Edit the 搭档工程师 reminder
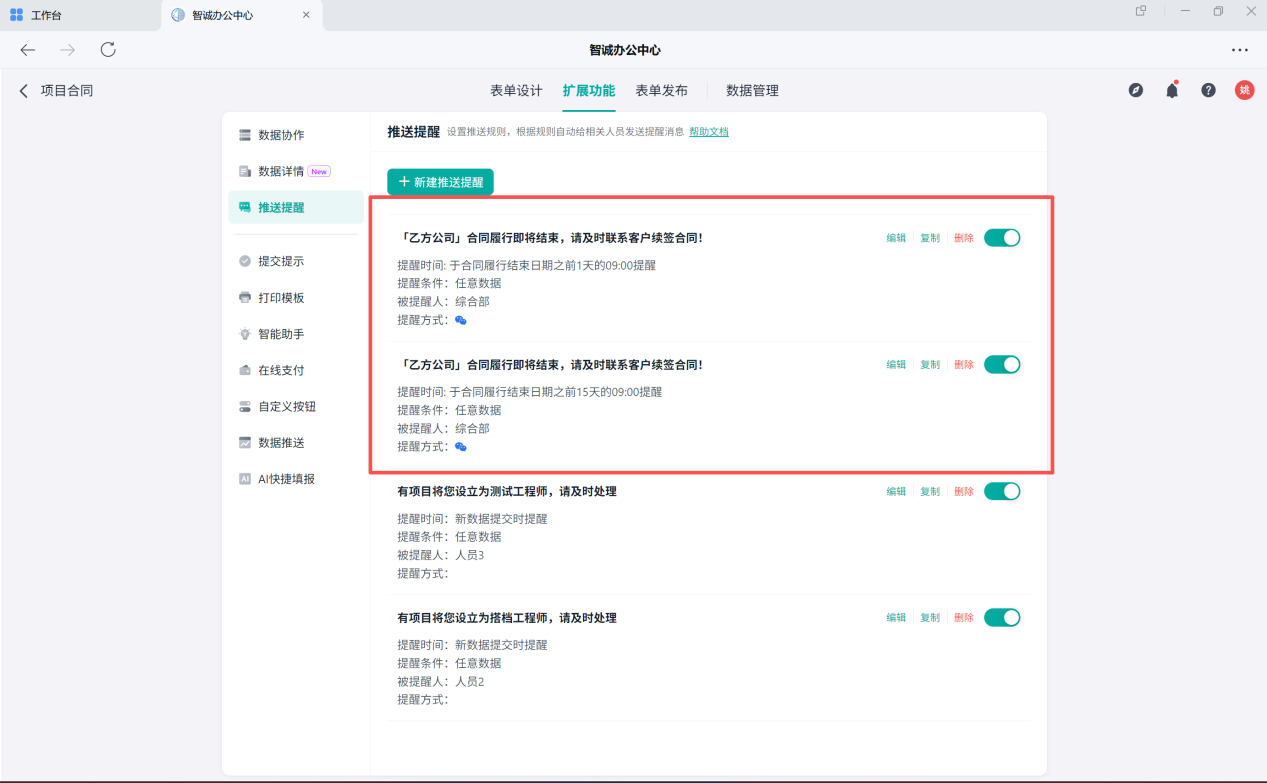 click(896, 618)
